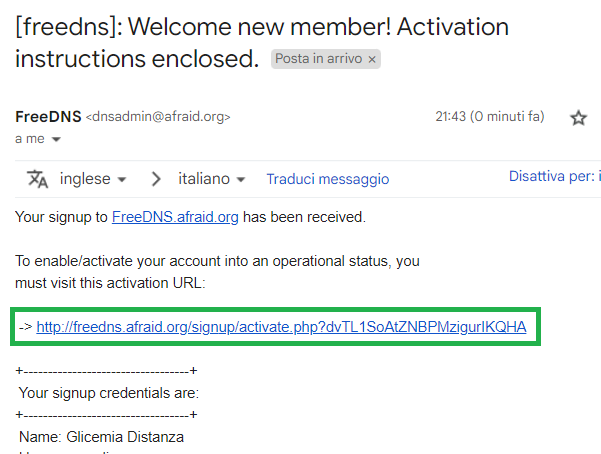
Task: Click the inglese language label
Action: pos(85,179)
